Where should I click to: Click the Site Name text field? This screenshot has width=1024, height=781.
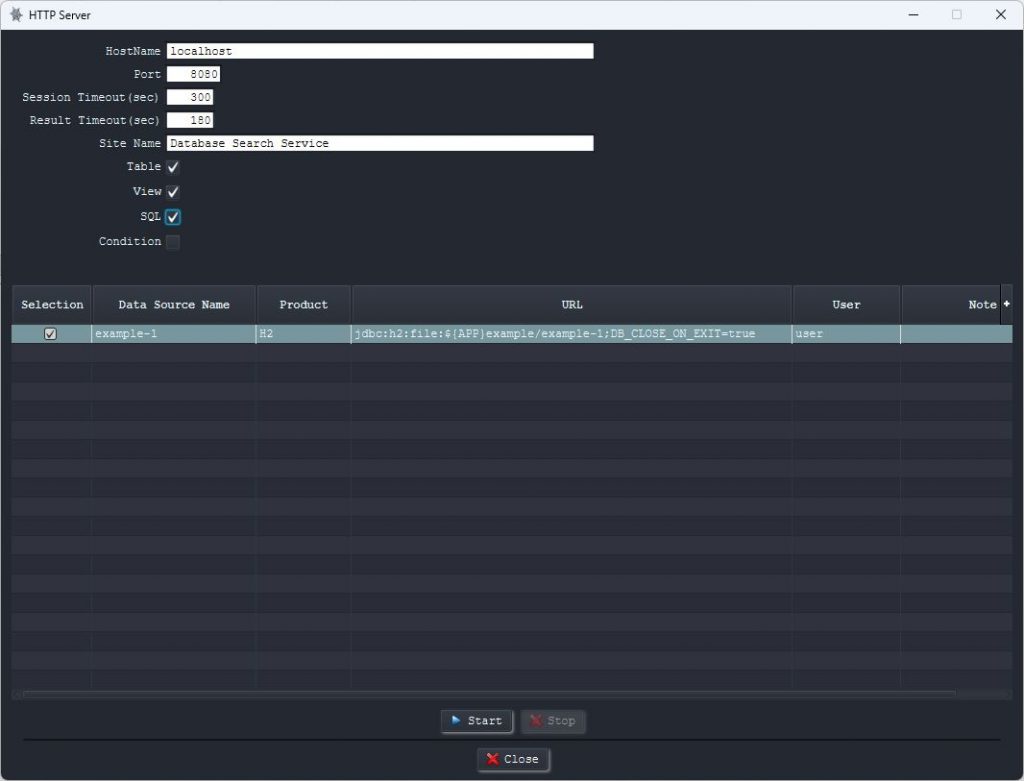380,143
